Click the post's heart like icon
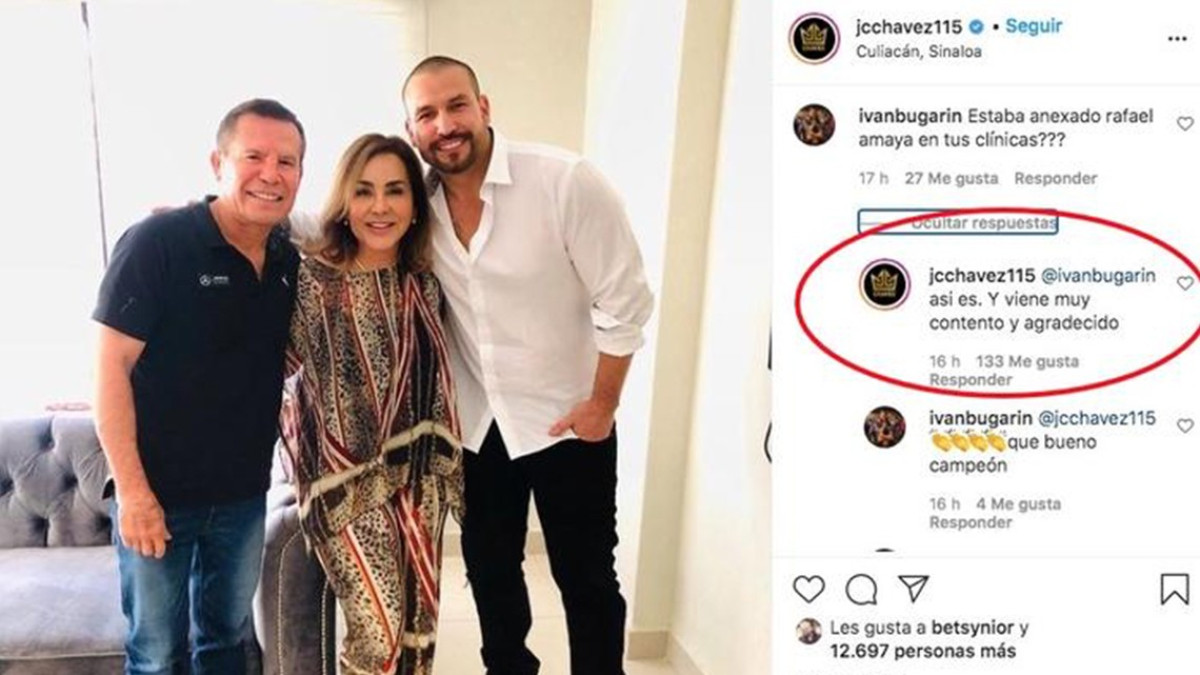Image resolution: width=1200 pixels, height=675 pixels. coord(808,589)
